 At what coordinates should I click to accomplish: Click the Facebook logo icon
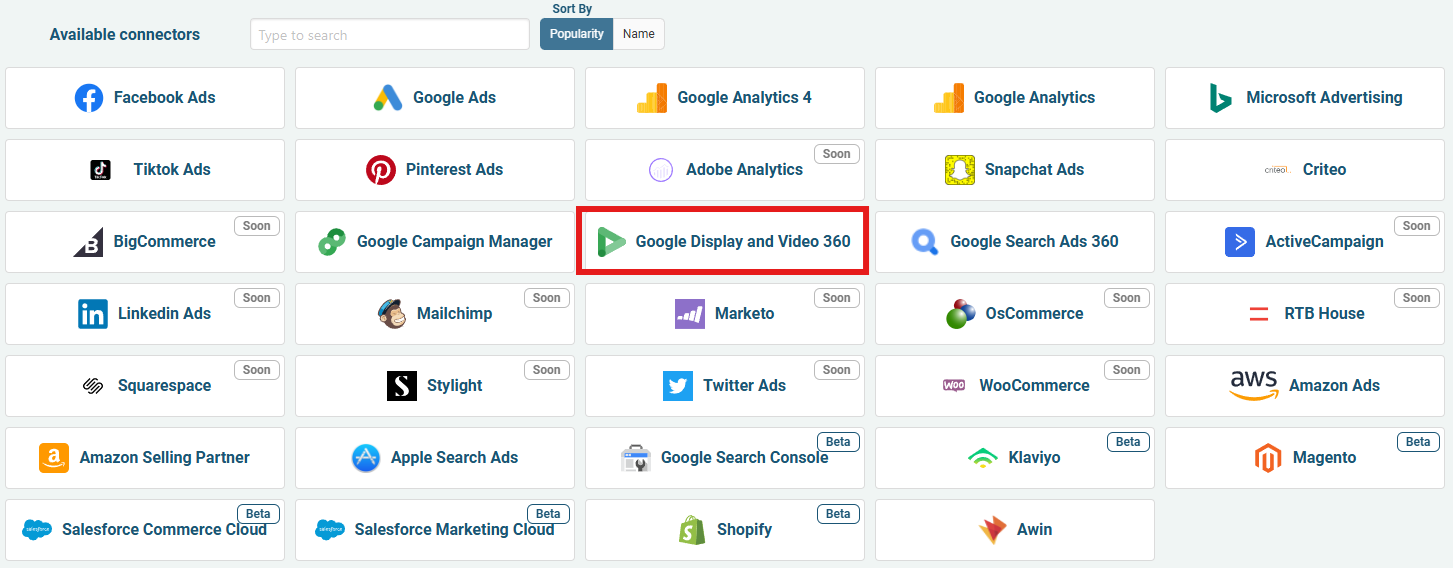click(89, 98)
